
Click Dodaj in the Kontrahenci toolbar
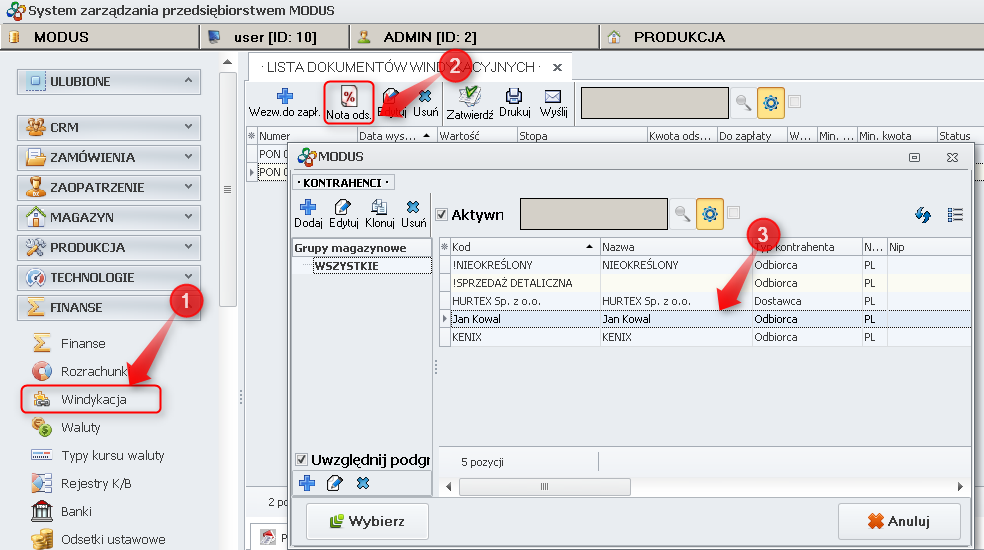click(308, 213)
